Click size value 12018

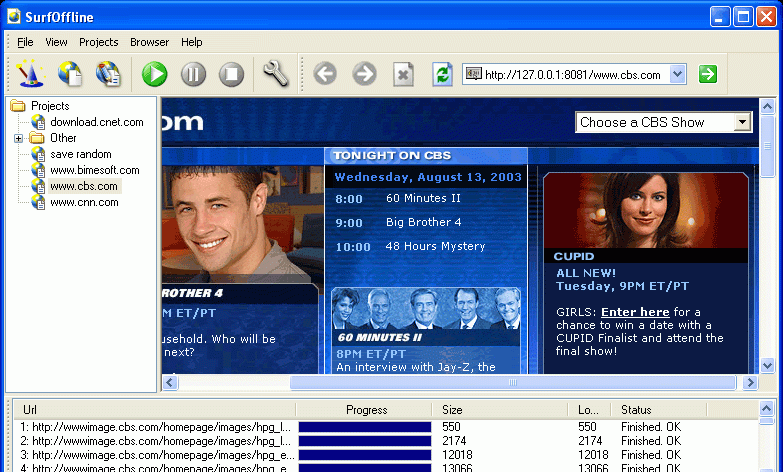pos(457,455)
